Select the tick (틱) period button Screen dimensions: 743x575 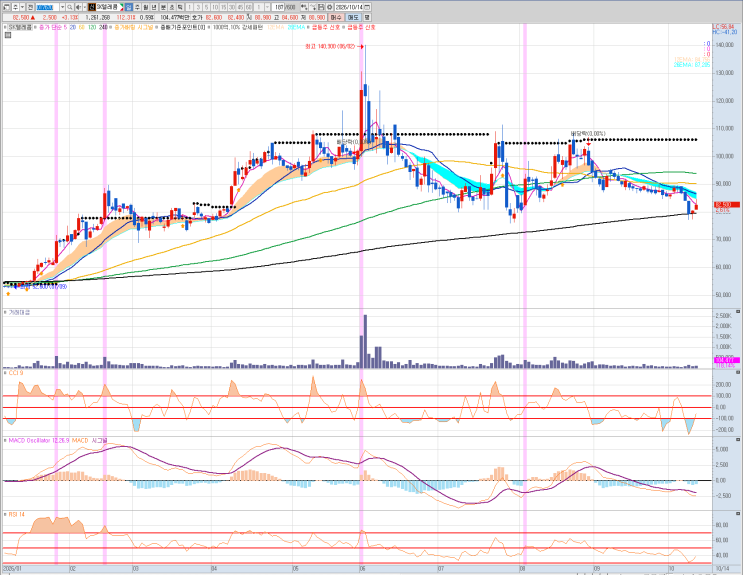(x=180, y=7)
